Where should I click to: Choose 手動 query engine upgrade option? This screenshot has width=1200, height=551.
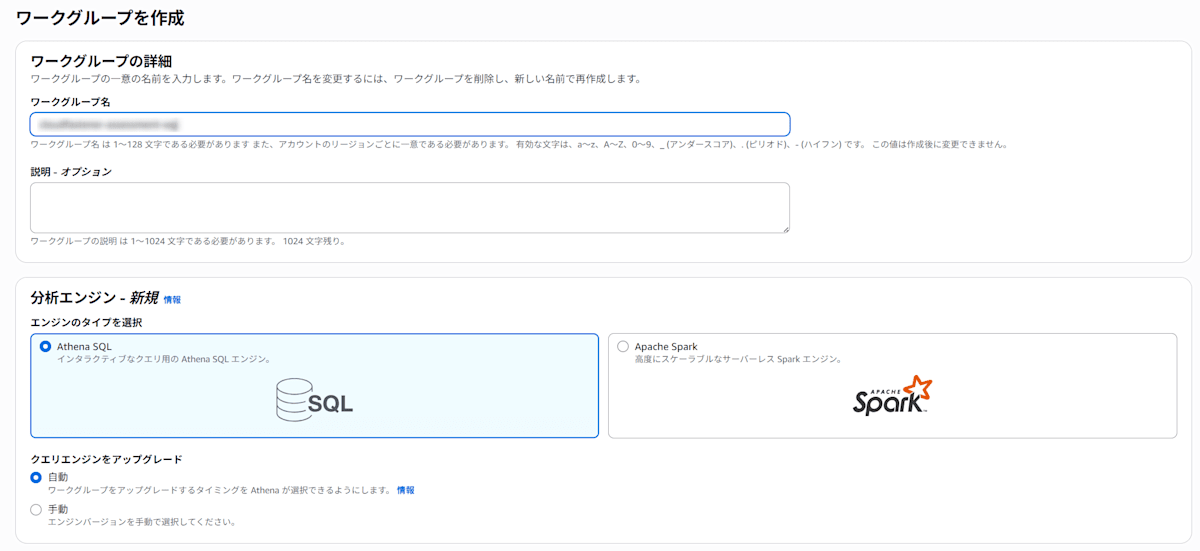(x=36, y=510)
